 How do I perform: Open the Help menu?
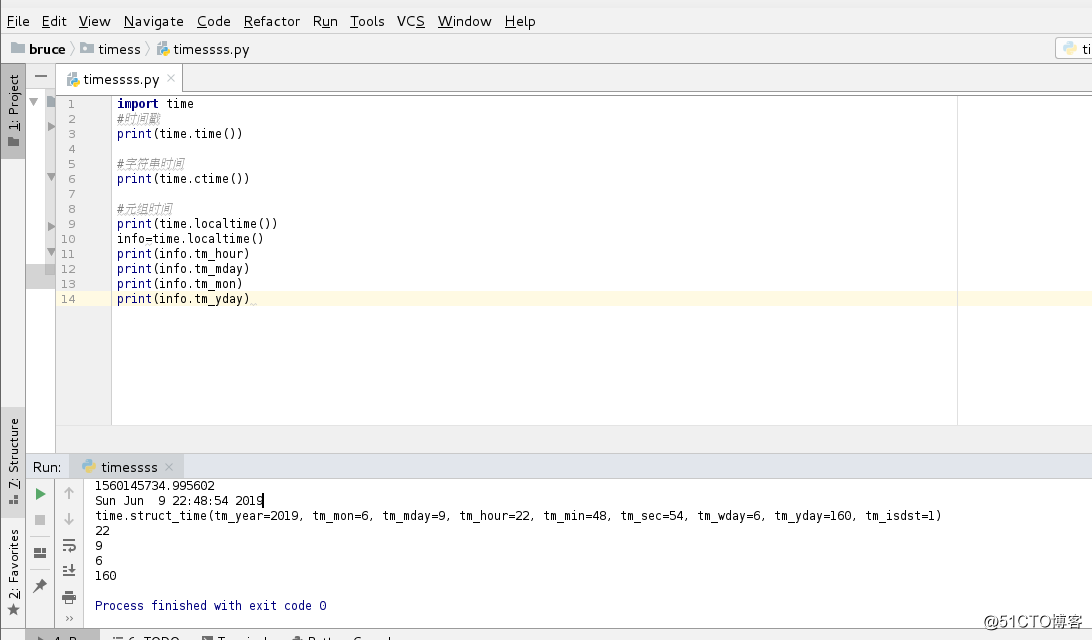[520, 22]
